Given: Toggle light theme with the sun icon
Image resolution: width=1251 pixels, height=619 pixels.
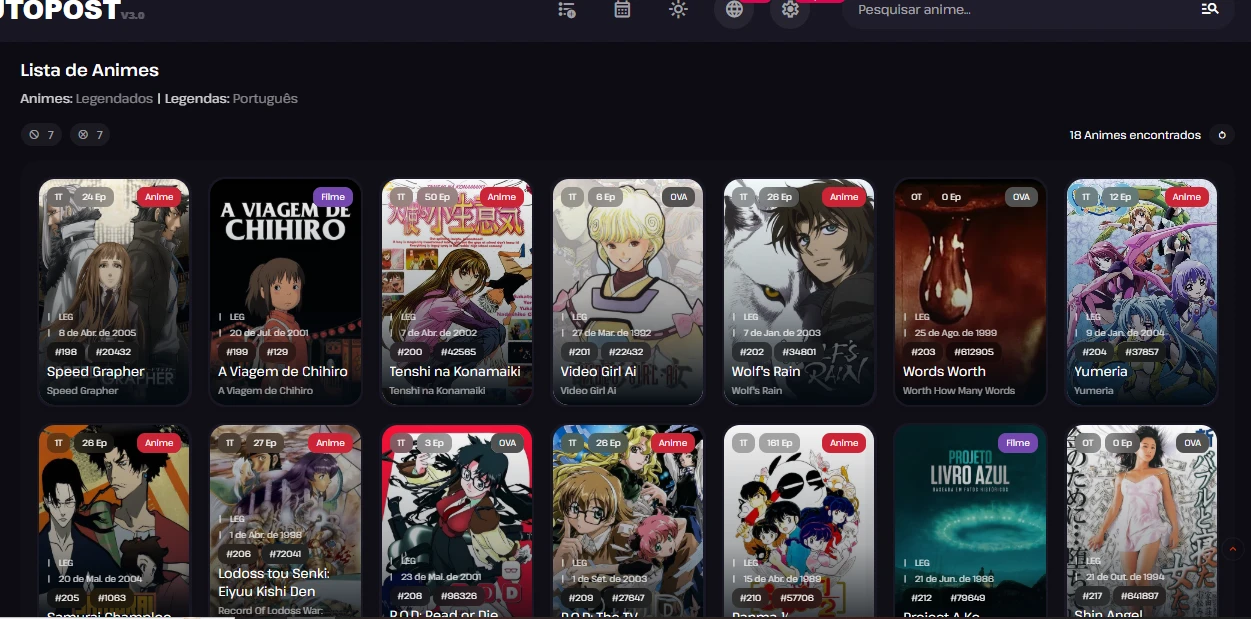Looking at the screenshot, I should (x=678, y=10).
